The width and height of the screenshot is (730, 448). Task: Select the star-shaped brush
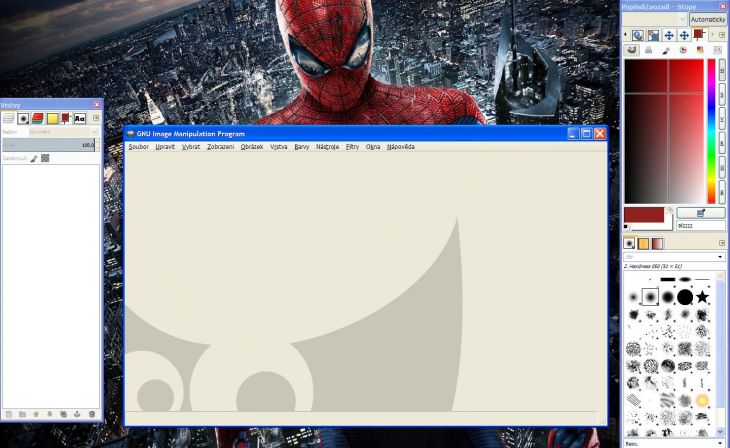click(702, 297)
